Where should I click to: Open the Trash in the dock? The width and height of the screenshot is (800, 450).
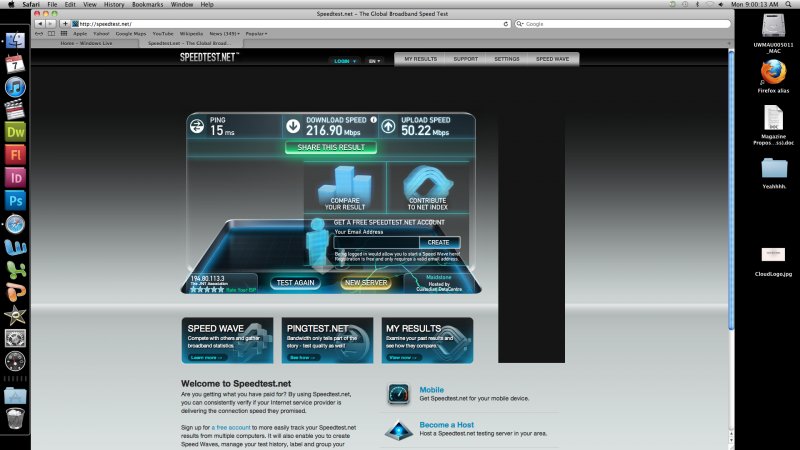15,418
